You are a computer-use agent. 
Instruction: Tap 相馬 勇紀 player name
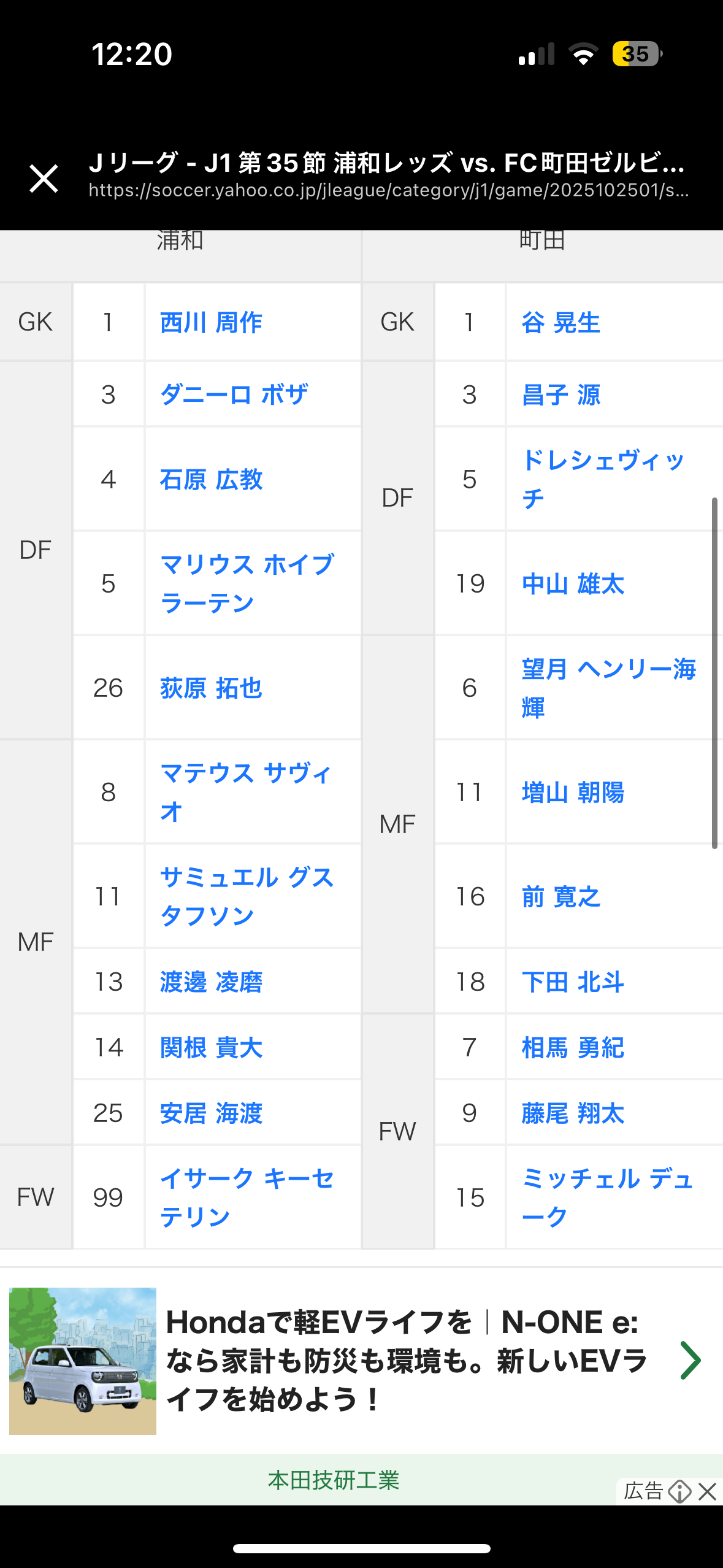click(573, 1047)
